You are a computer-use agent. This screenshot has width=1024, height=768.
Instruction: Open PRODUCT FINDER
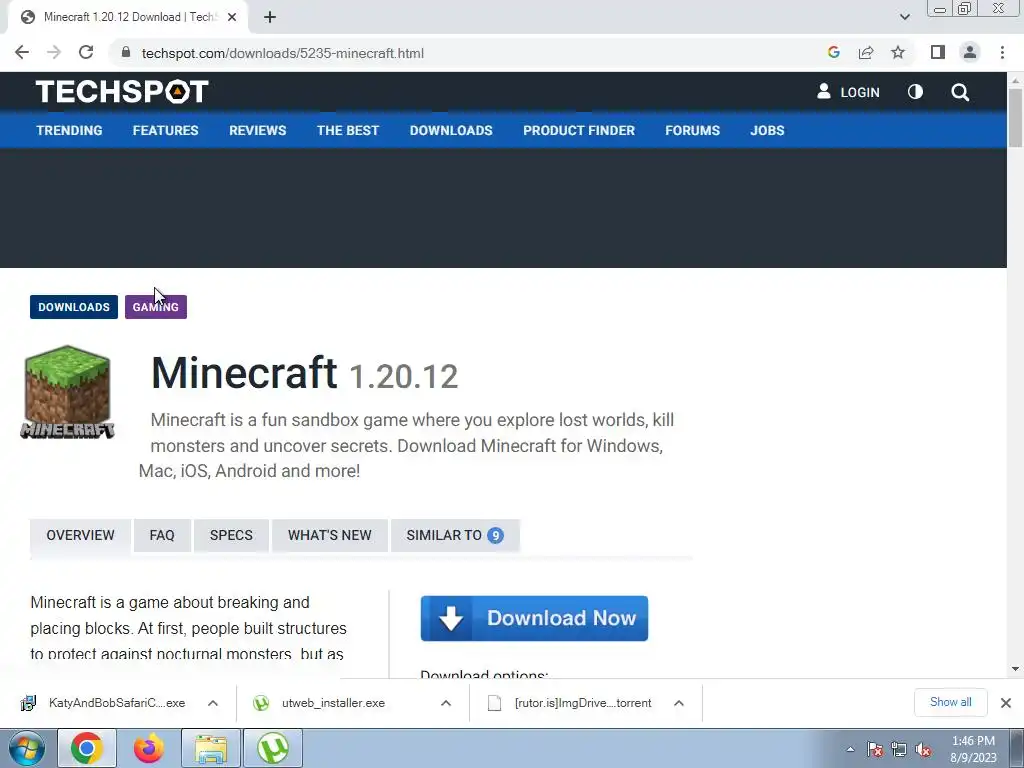(579, 131)
